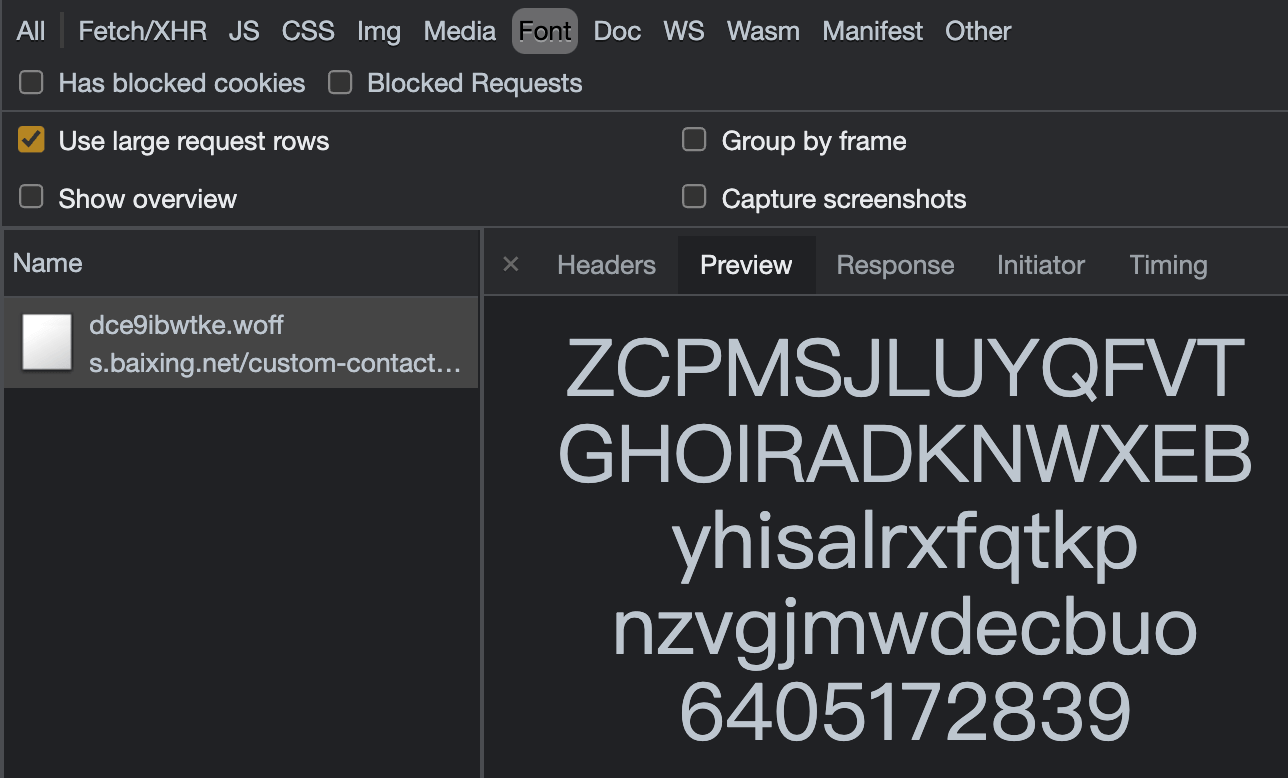Filter requests by Manifest type
The image size is (1288, 778).
873,31
